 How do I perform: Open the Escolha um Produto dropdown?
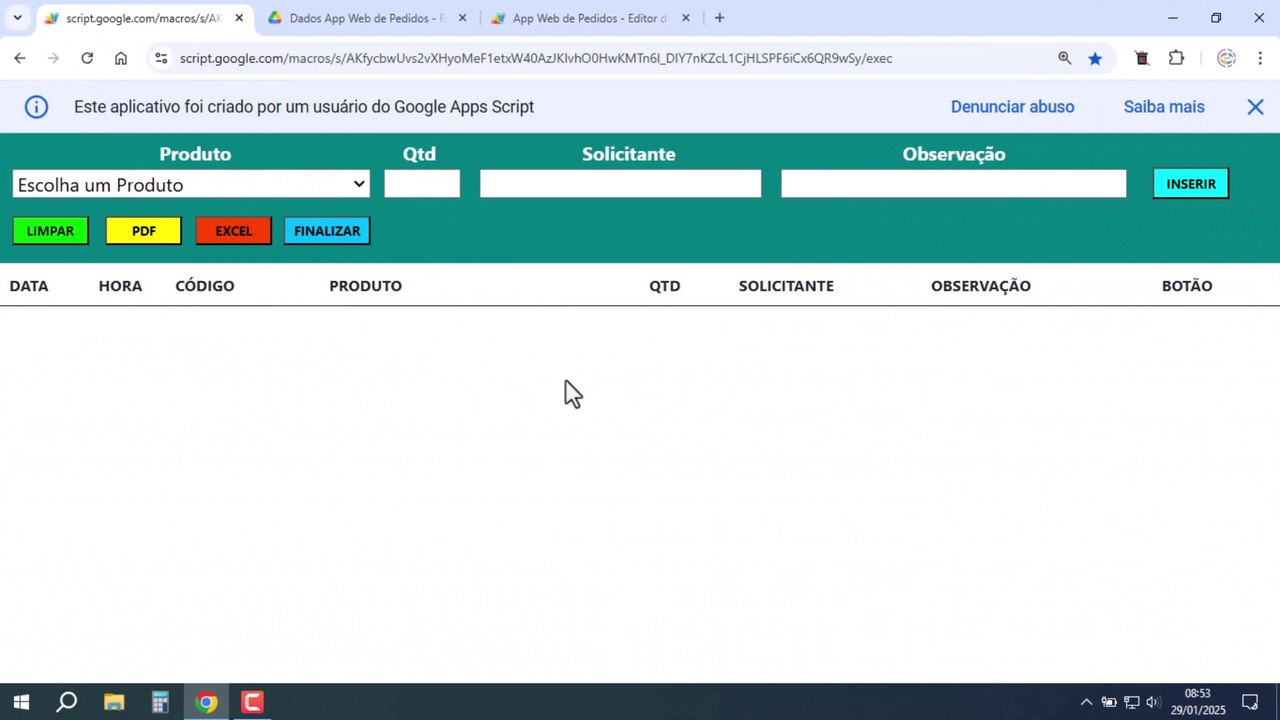click(x=191, y=184)
